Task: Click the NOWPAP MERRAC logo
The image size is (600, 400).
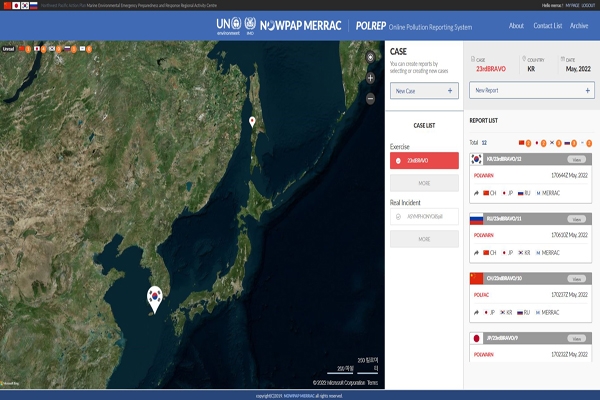Action: [x=300, y=26]
